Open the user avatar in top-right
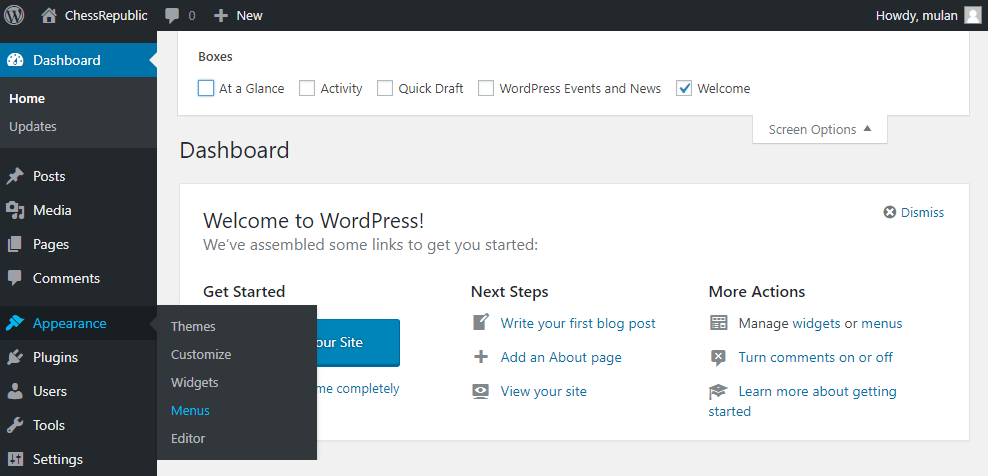988x476 pixels. pyautogui.click(x=973, y=15)
